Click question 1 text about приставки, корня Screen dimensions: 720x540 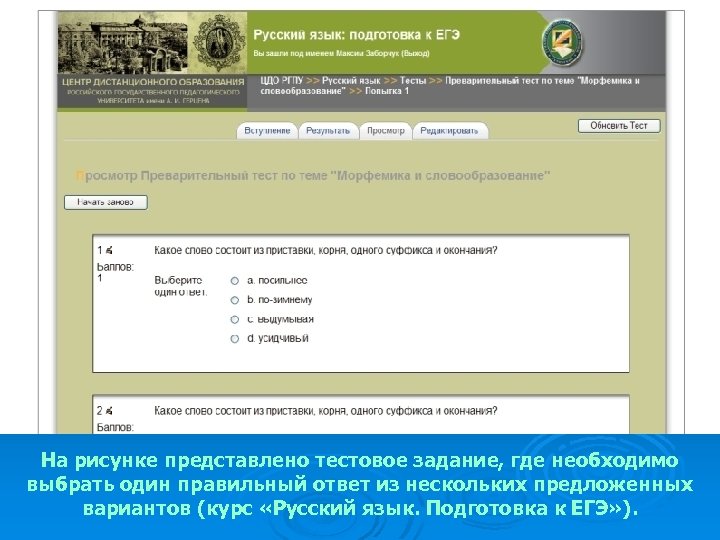coord(326,251)
